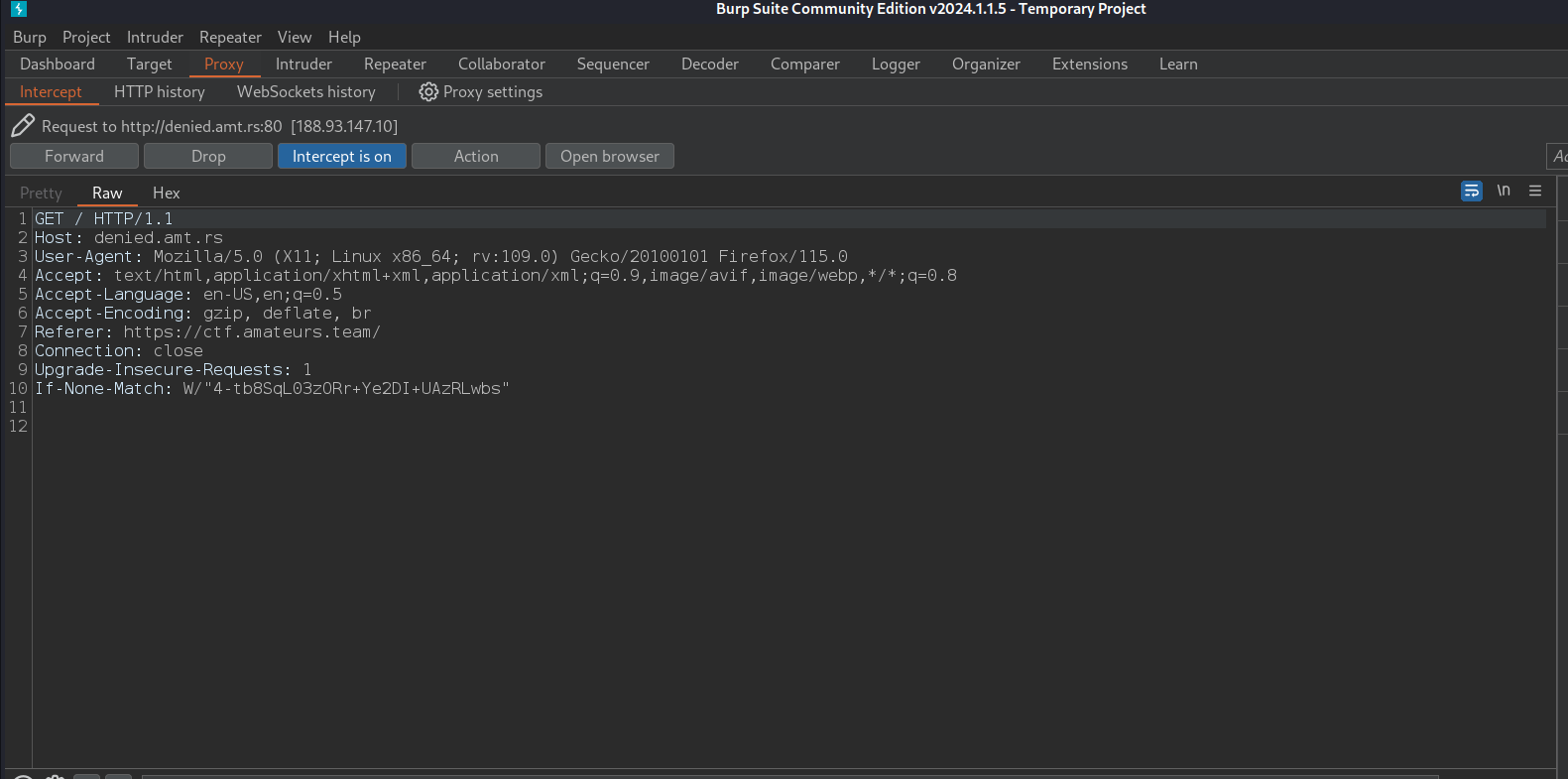Open the Organizer tab
The image size is (1568, 779).
986,64
